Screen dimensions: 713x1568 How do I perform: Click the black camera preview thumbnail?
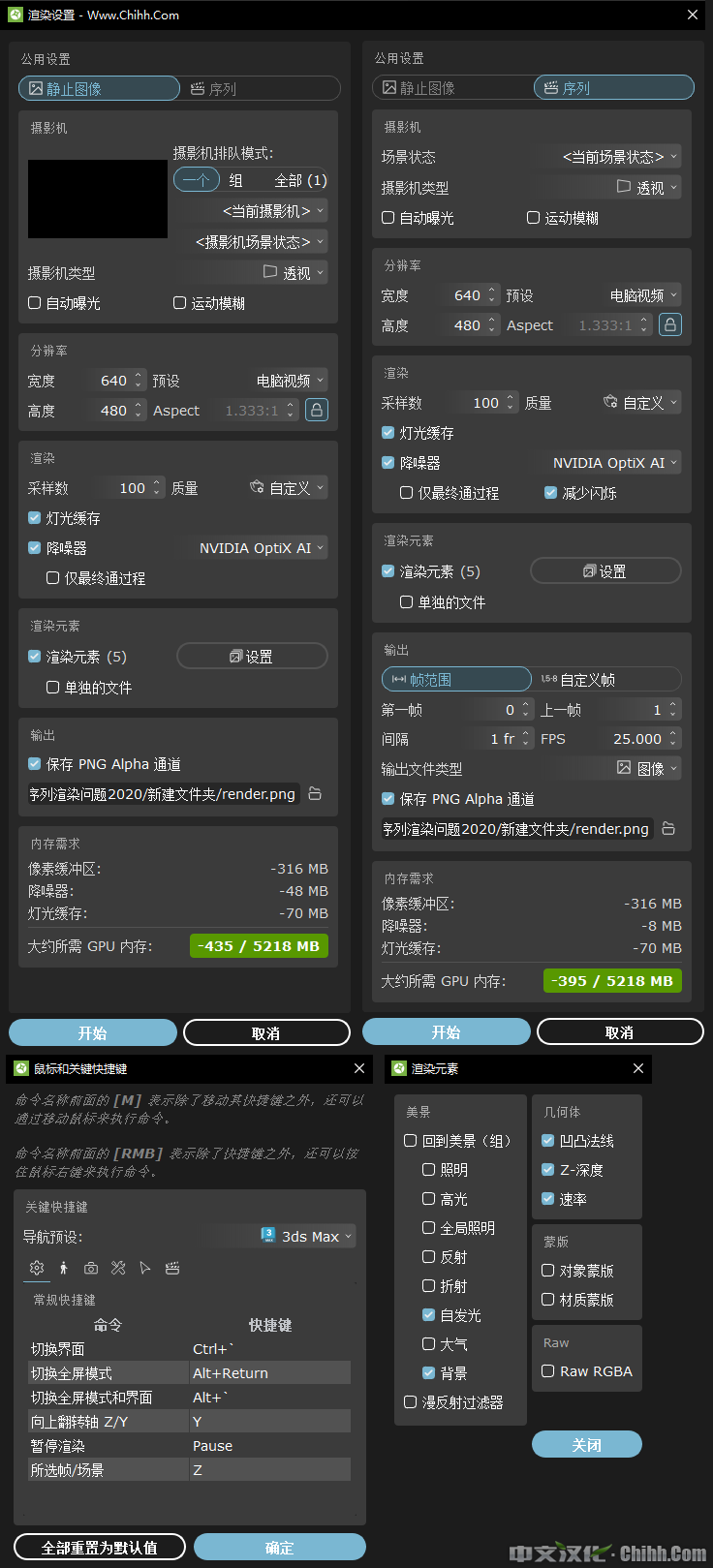(98, 200)
